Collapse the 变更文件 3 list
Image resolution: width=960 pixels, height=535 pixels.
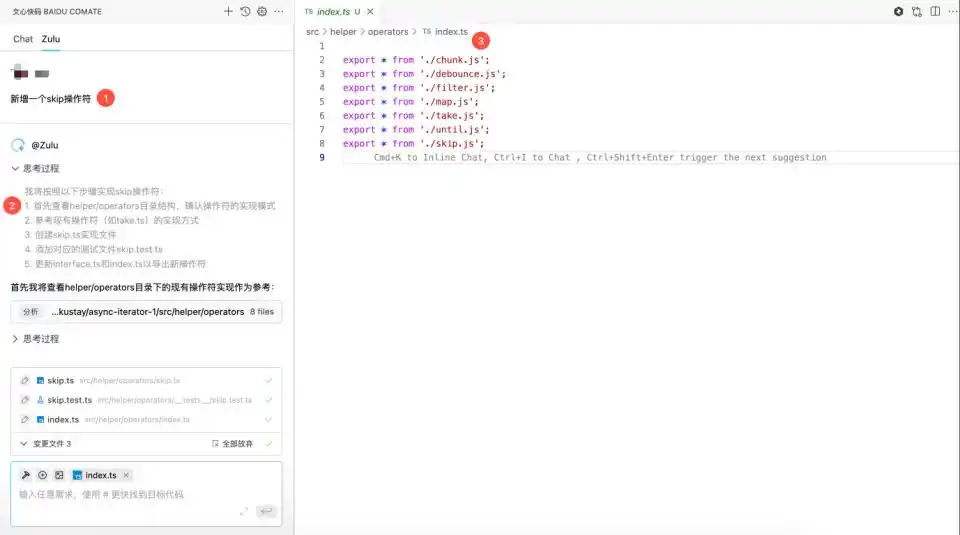click(25, 444)
